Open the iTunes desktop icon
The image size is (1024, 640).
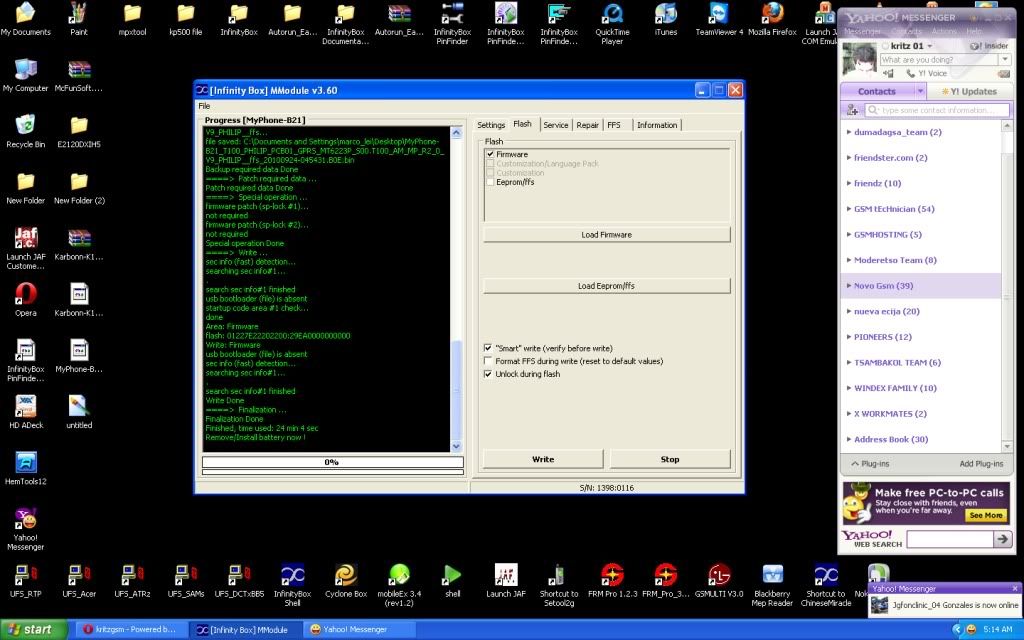click(x=665, y=18)
